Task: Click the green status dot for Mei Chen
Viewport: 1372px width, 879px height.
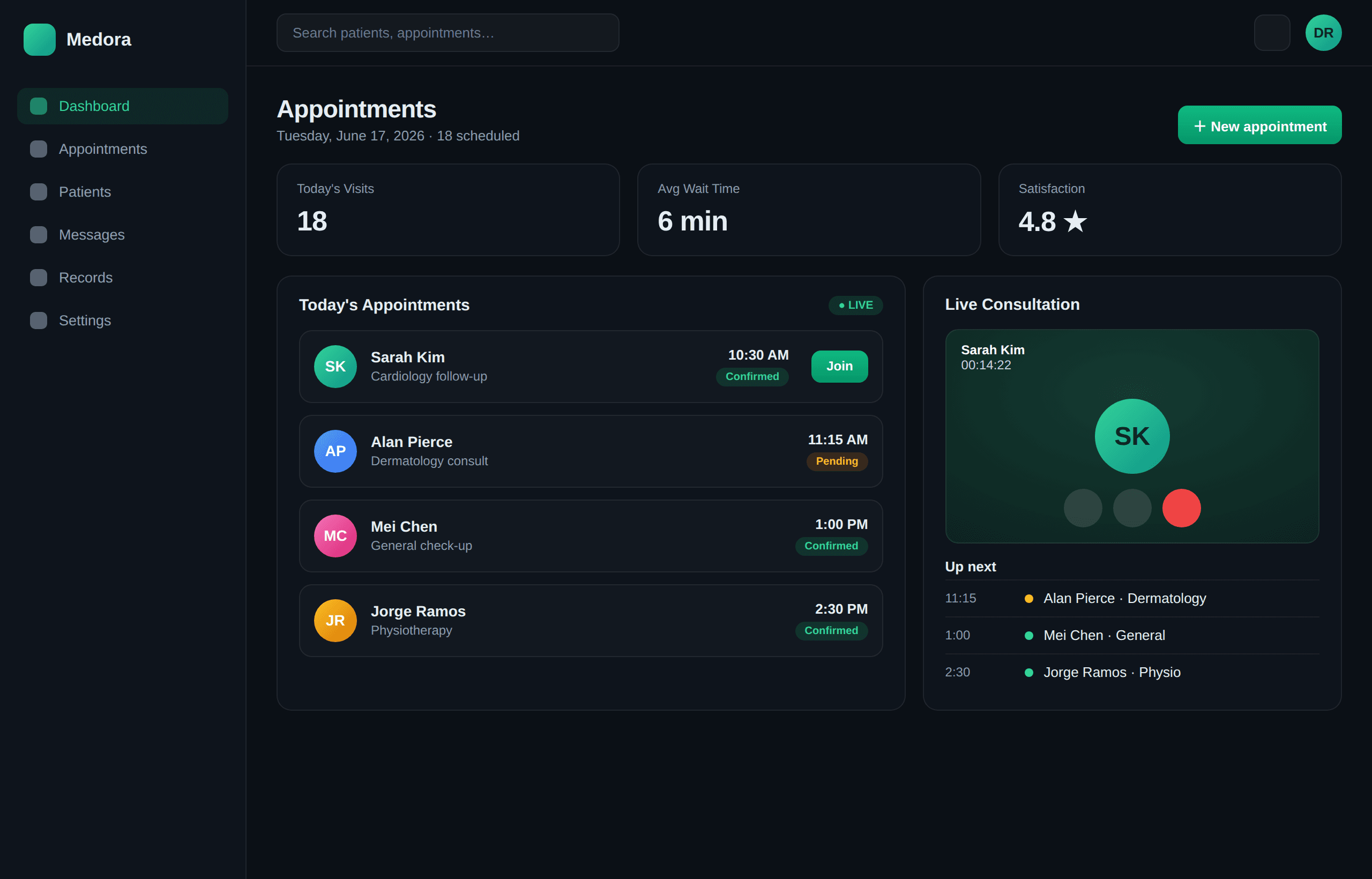Action: (x=1028, y=636)
